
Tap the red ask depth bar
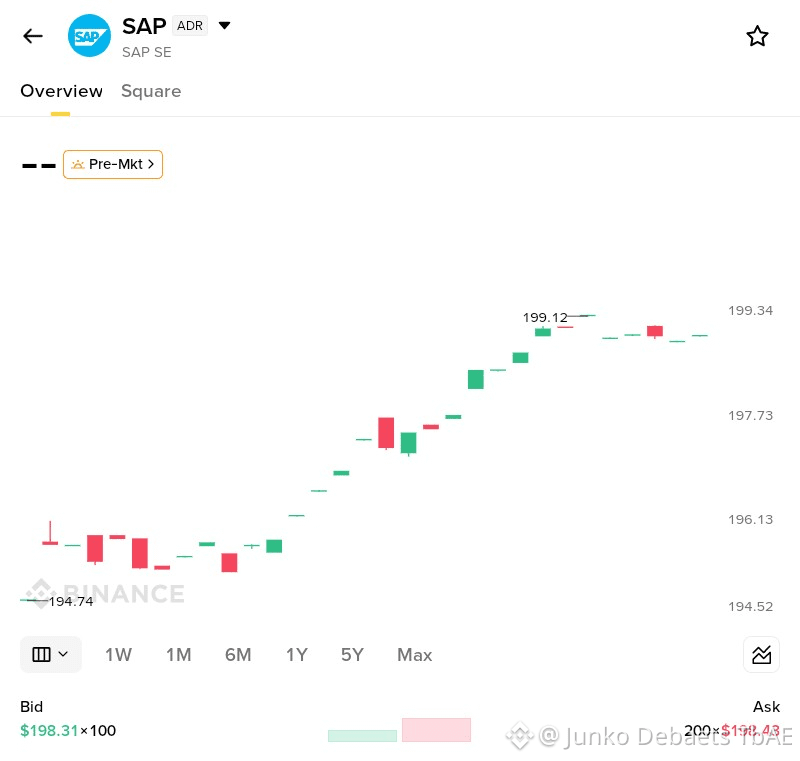tap(436, 730)
